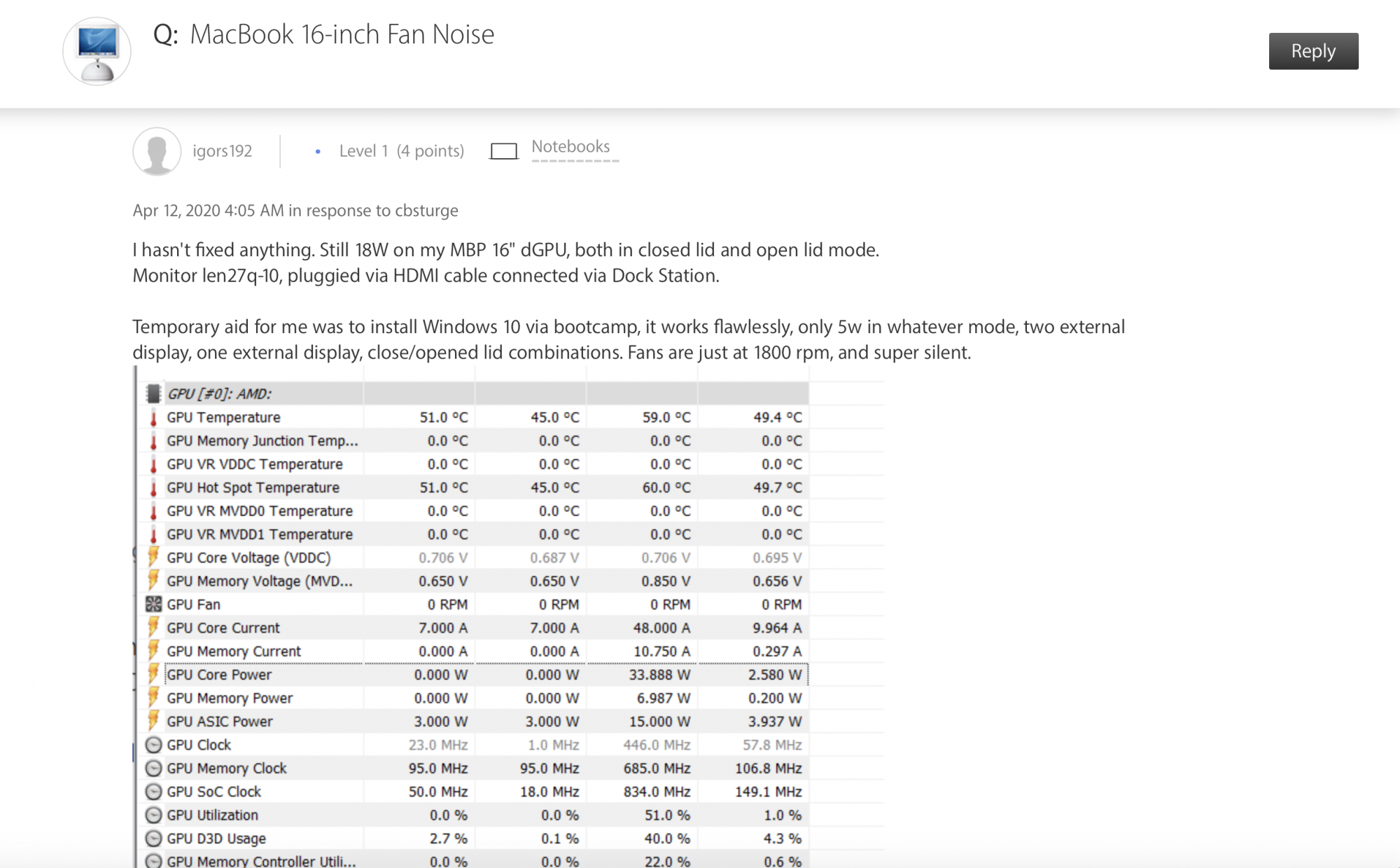Viewport: 1400px width, 868px height.
Task: Click the notebook laptop icon beside Notebooks
Action: point(503,151)
